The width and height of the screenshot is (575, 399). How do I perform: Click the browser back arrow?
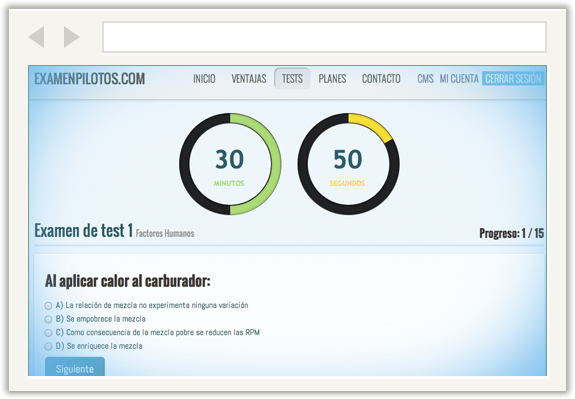pos(37,37)
